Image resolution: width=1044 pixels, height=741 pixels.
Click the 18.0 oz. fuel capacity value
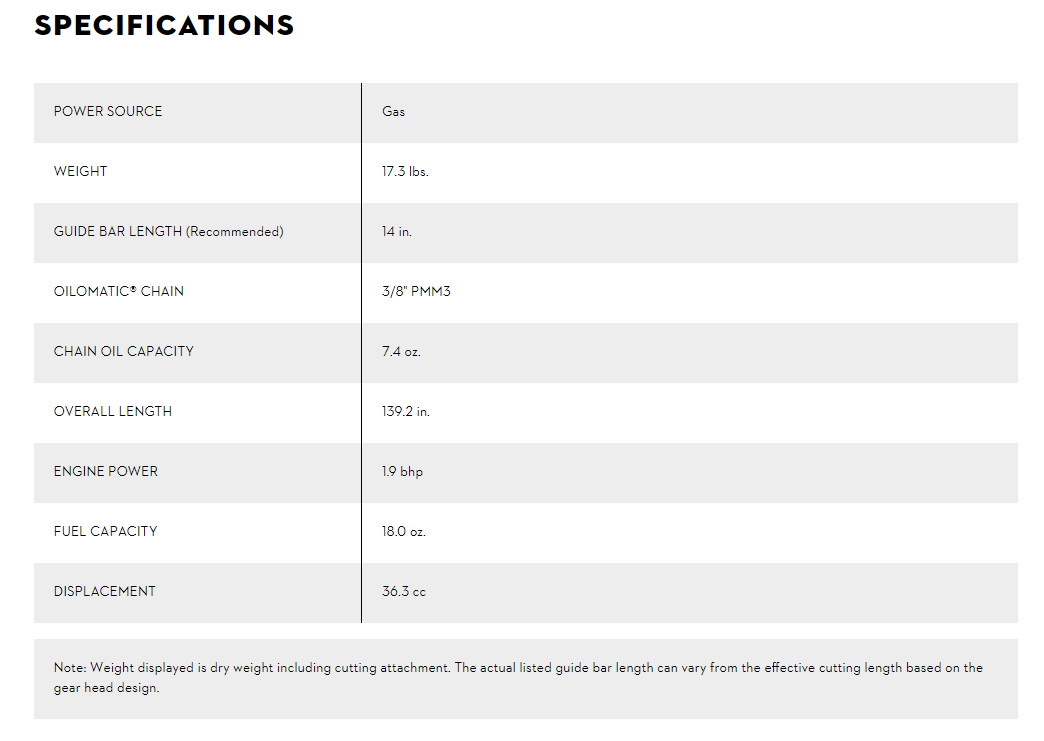404,531
